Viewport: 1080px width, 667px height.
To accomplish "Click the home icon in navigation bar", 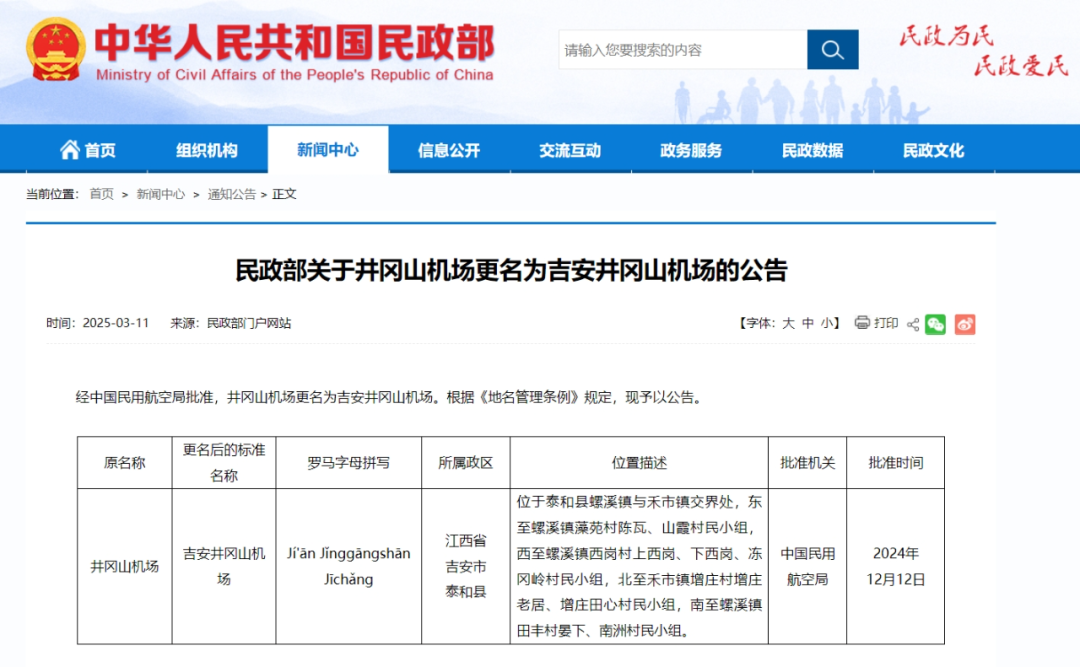I will point(70,150).
